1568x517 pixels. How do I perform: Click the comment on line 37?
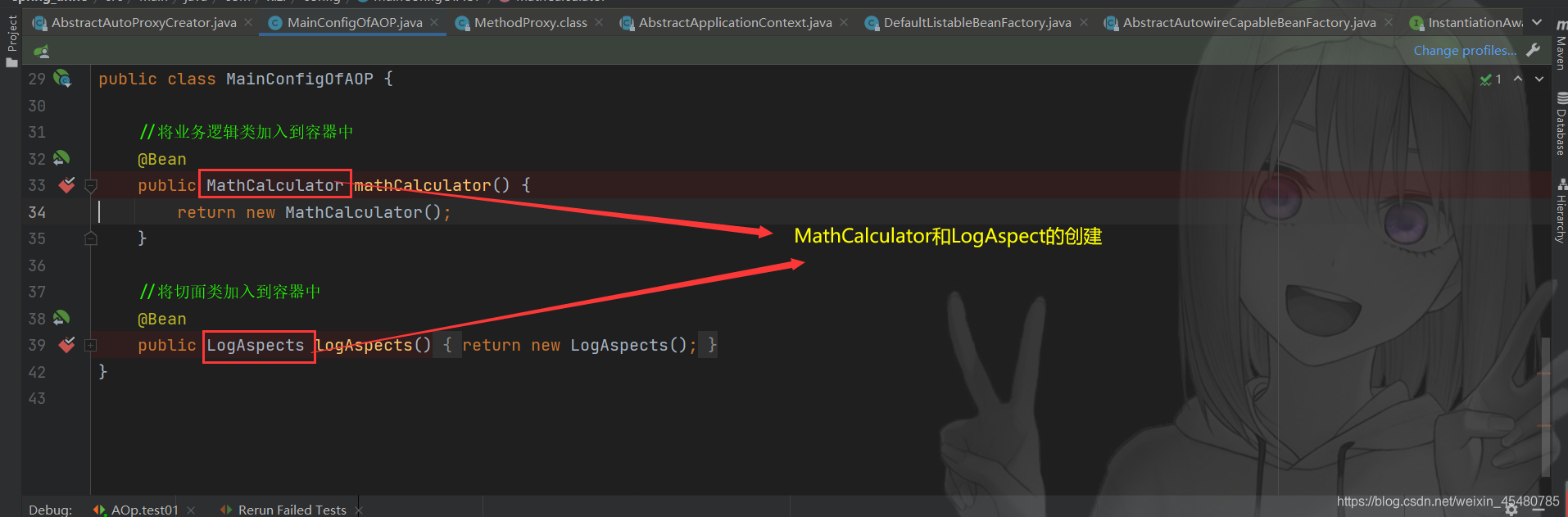[229, 292]
